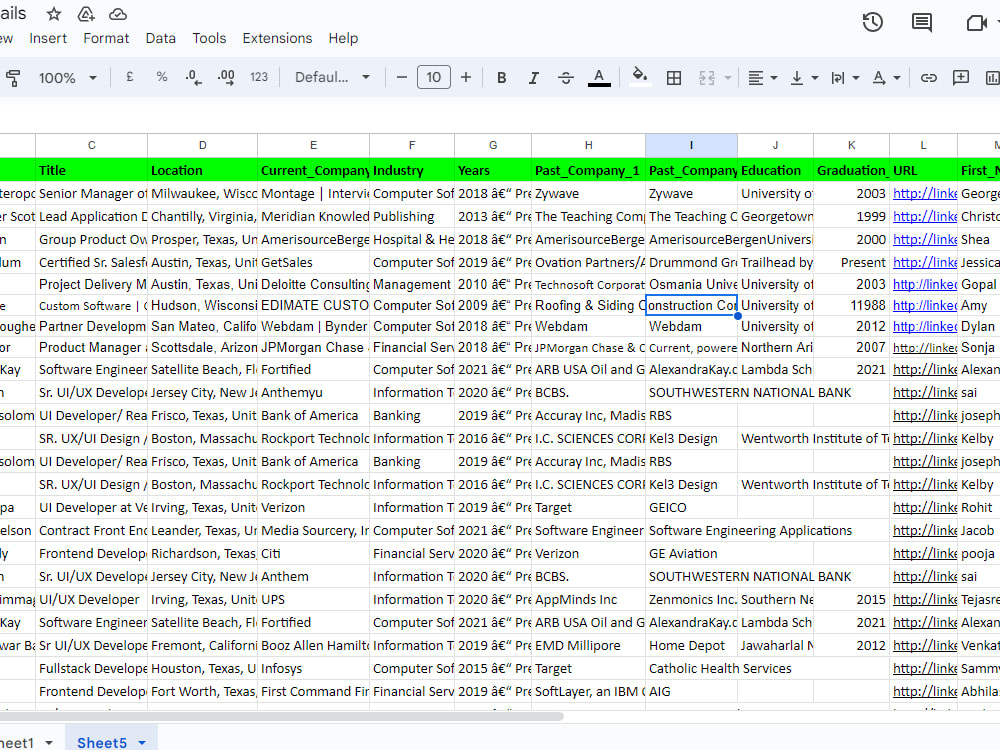
Task: Increase font size with plus
Action: 466,78
